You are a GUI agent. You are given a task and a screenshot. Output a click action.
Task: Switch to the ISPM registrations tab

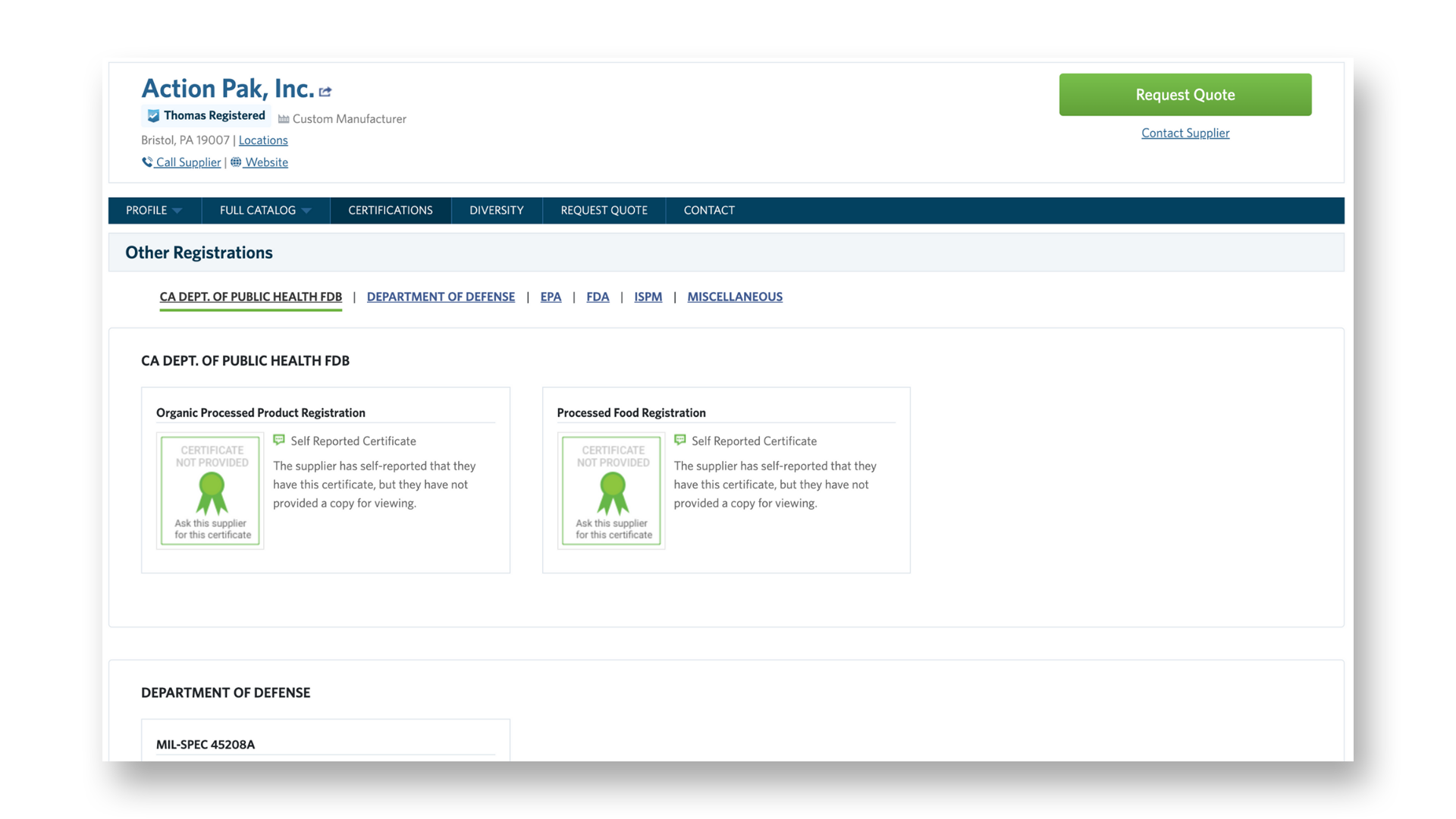pos(648,297)
